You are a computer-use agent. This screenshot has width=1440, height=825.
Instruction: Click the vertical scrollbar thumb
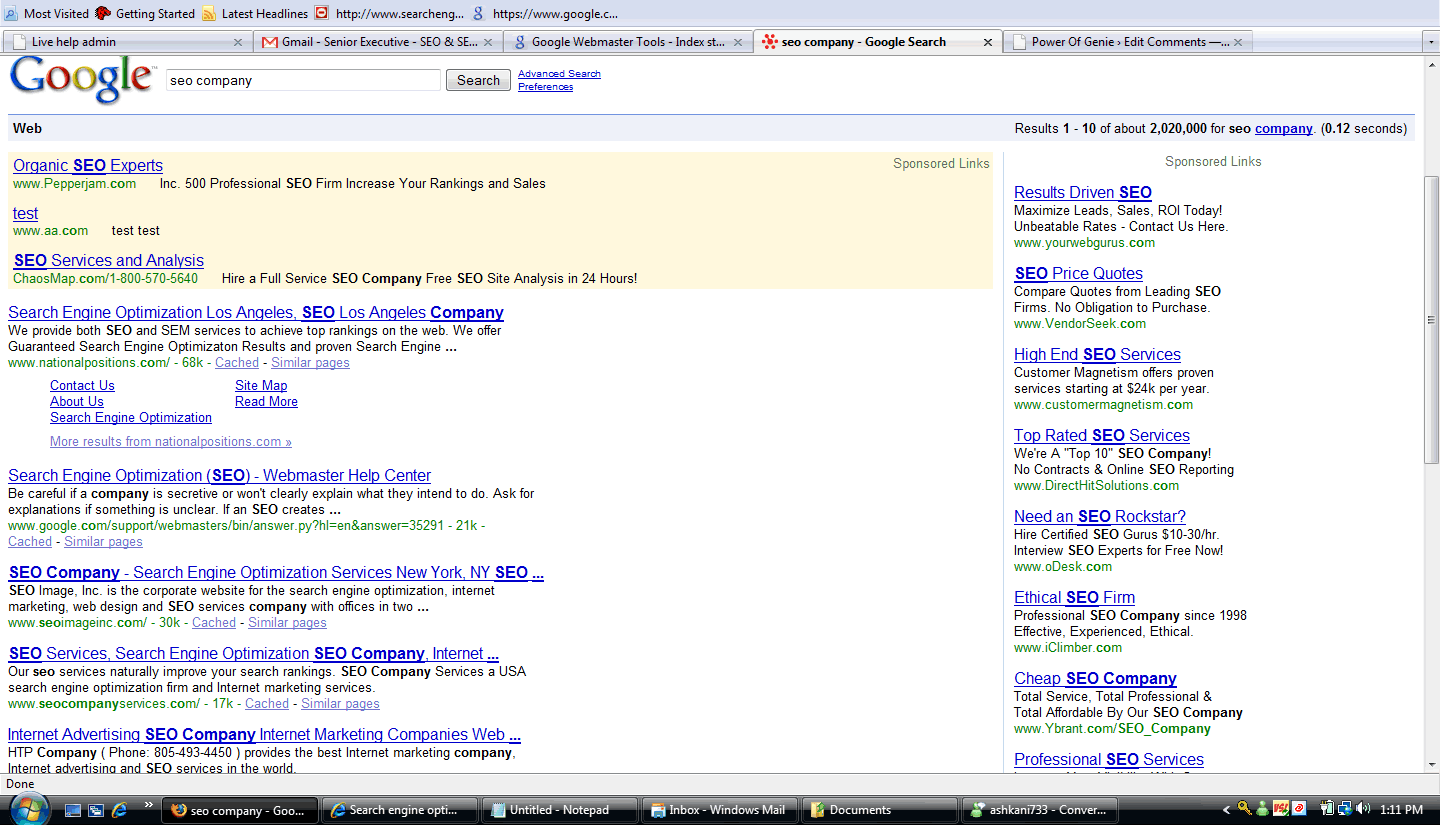coord(1431,319)
